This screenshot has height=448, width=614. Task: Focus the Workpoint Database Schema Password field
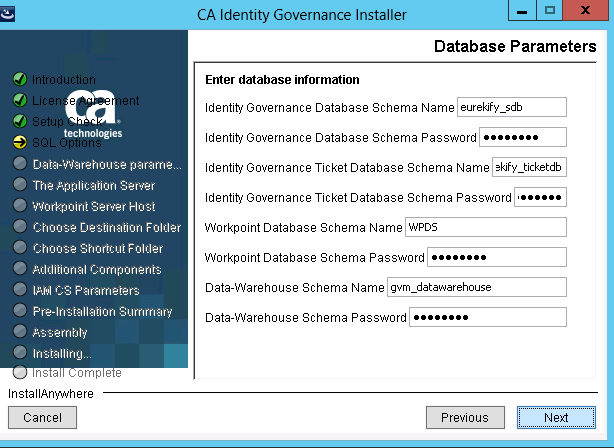497,257
